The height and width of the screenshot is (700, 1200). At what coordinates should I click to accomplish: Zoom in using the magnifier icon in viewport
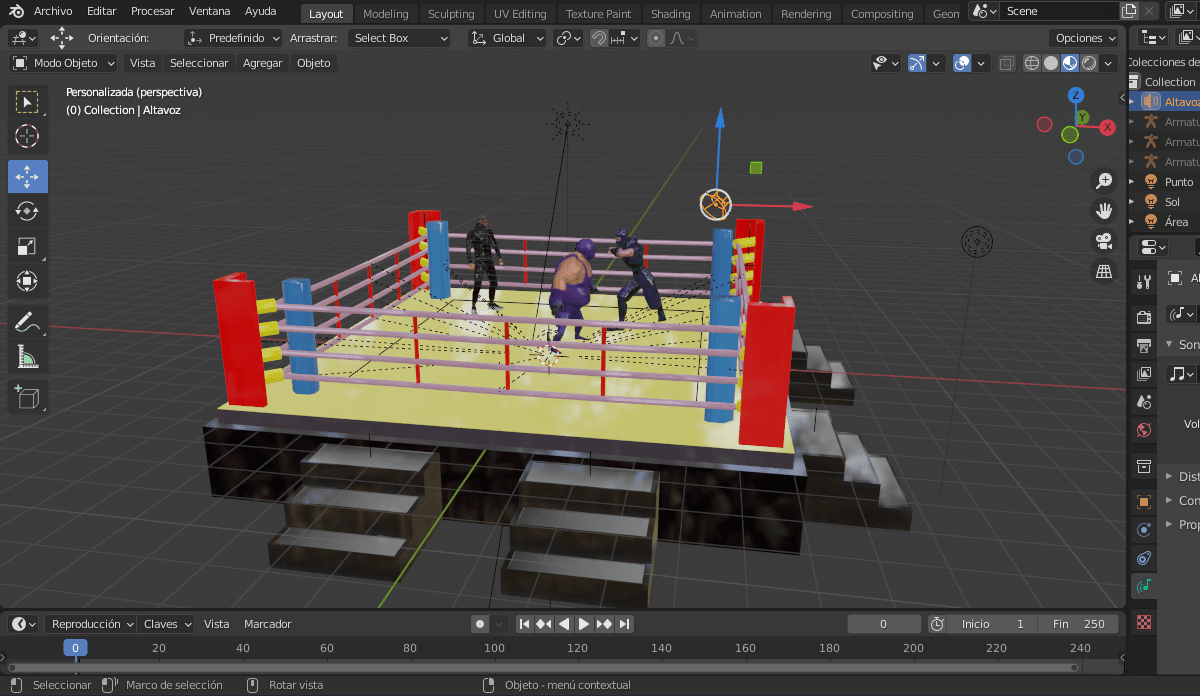(1103, 181)
